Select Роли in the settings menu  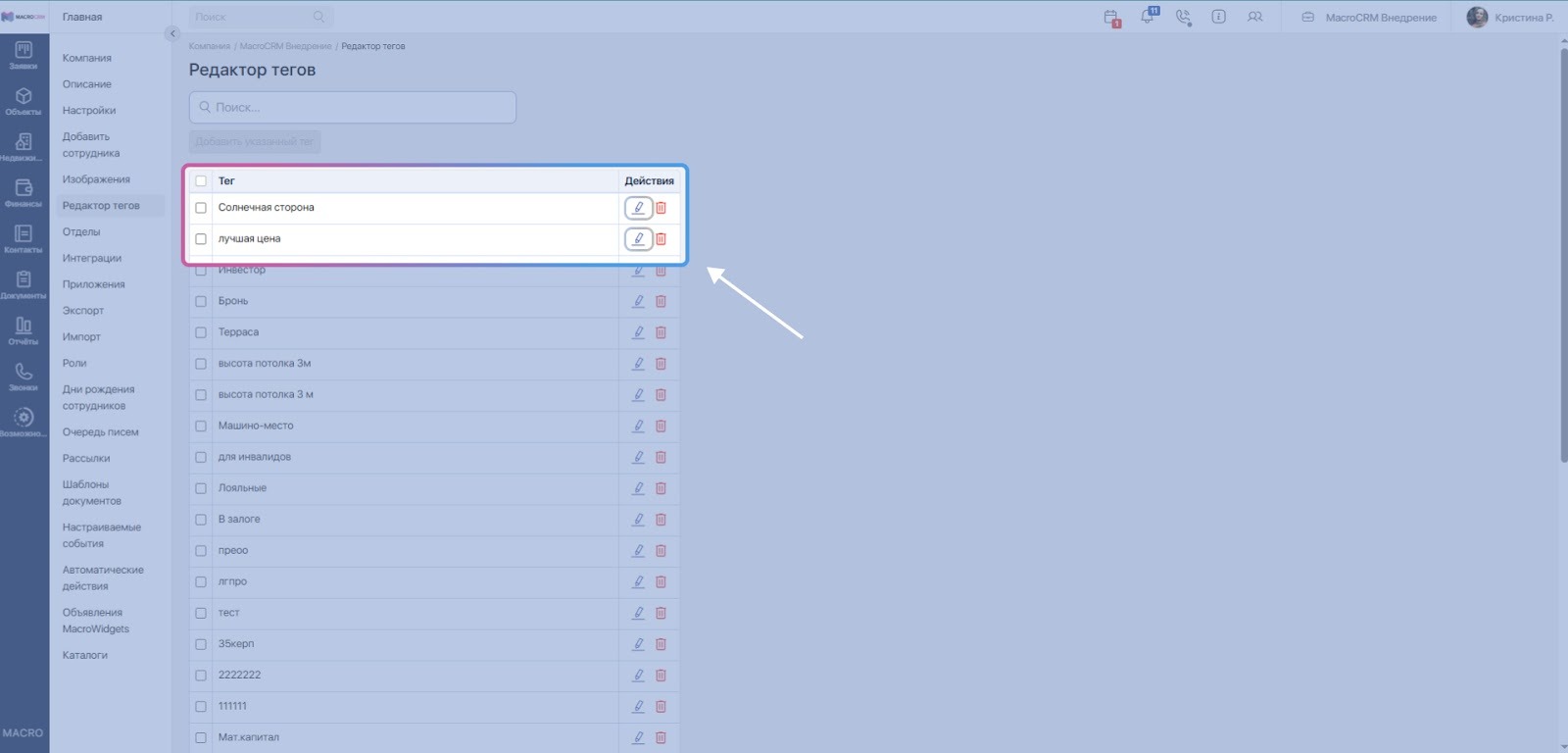74,363
